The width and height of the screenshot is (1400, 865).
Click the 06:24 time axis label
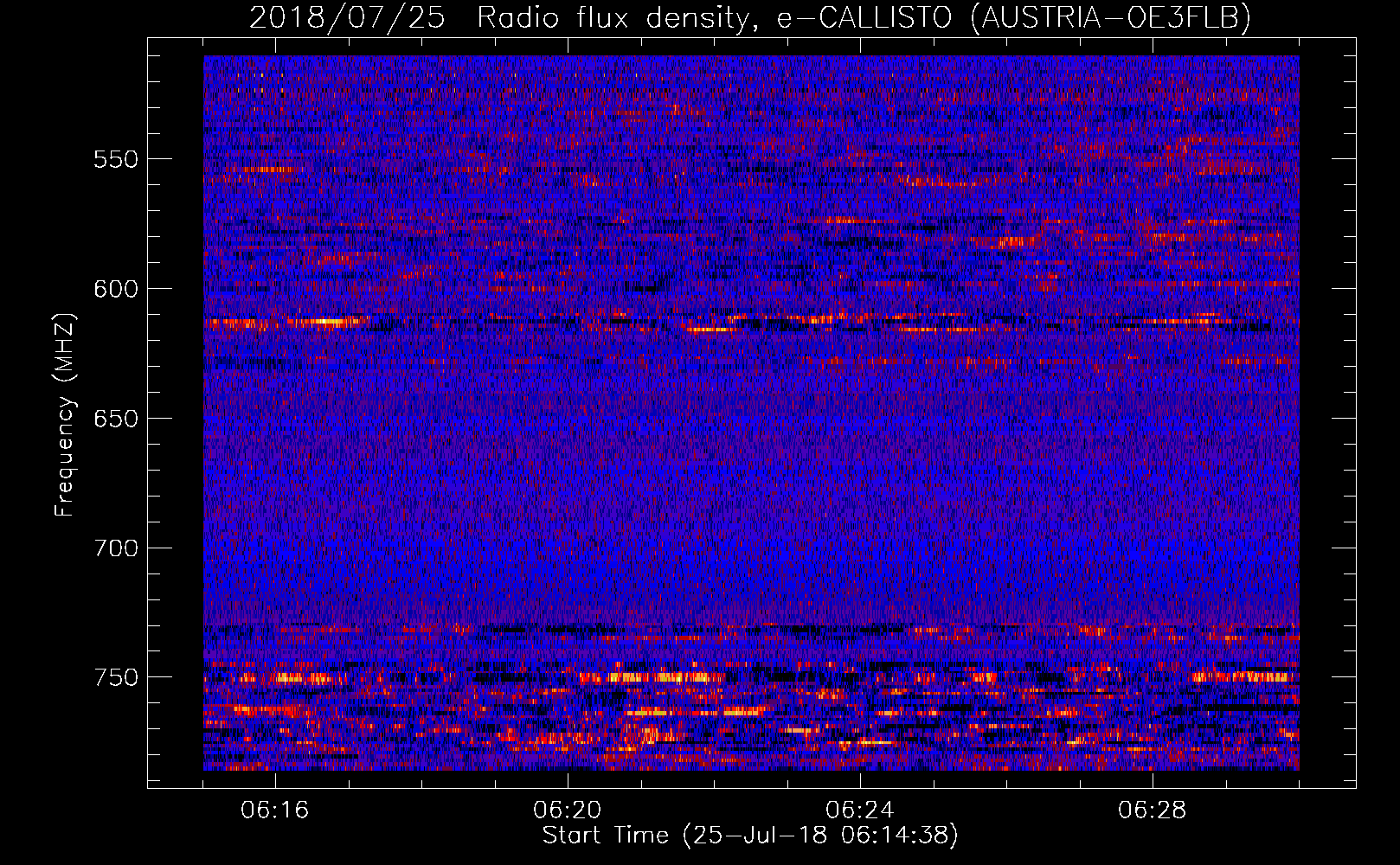pyautogui.click(x=860, y=811)
